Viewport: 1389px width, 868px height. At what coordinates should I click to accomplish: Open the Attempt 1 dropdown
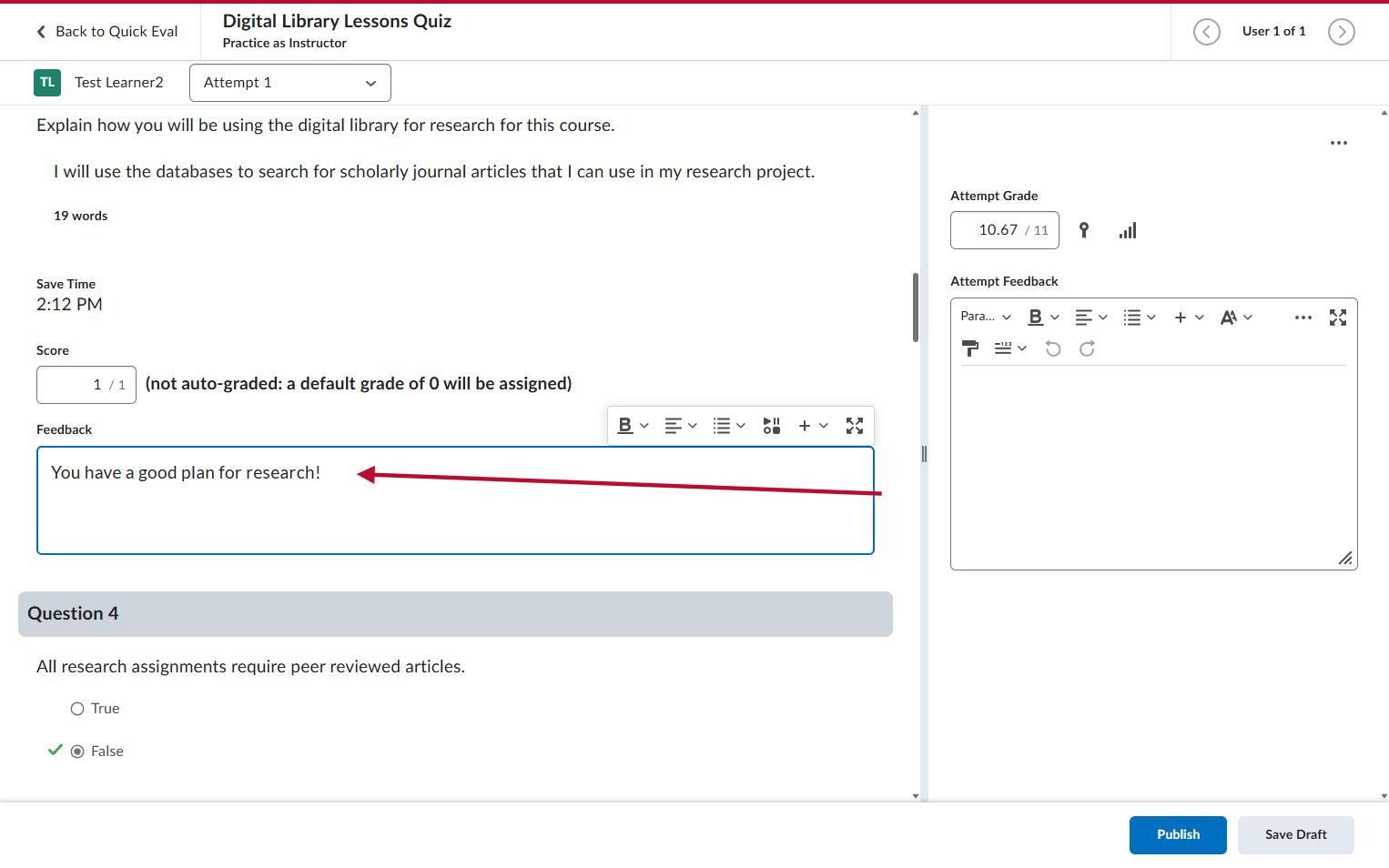(290, 83)
